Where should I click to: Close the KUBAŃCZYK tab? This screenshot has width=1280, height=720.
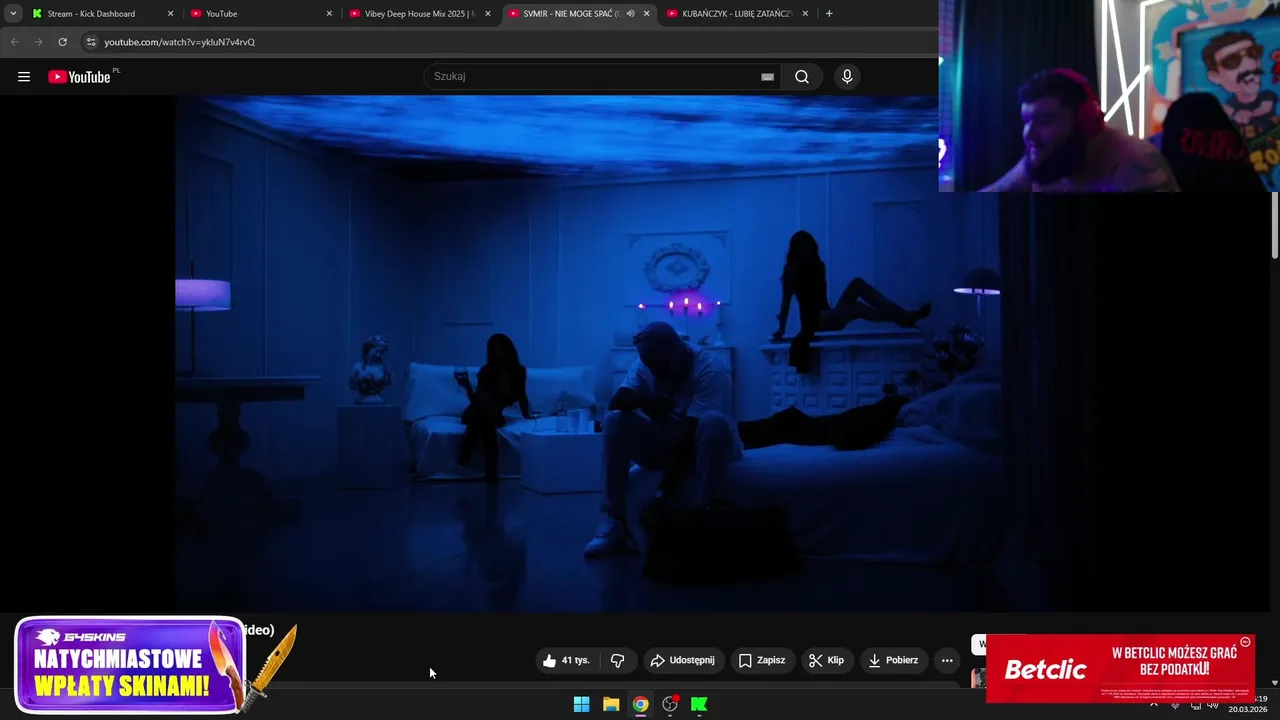point(805,14)
